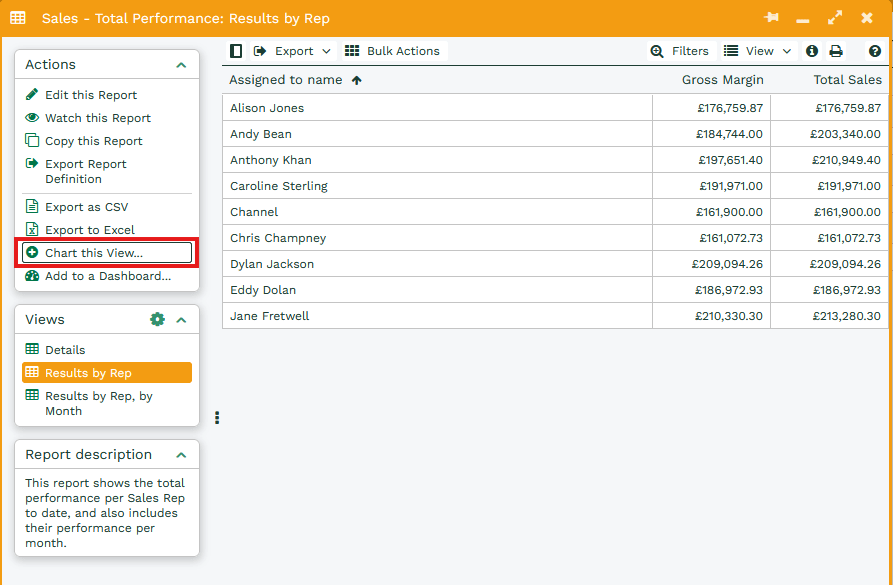Viewport: 893px width, 585px height.
Task: Click the help question mark icon
Action: 875,51
